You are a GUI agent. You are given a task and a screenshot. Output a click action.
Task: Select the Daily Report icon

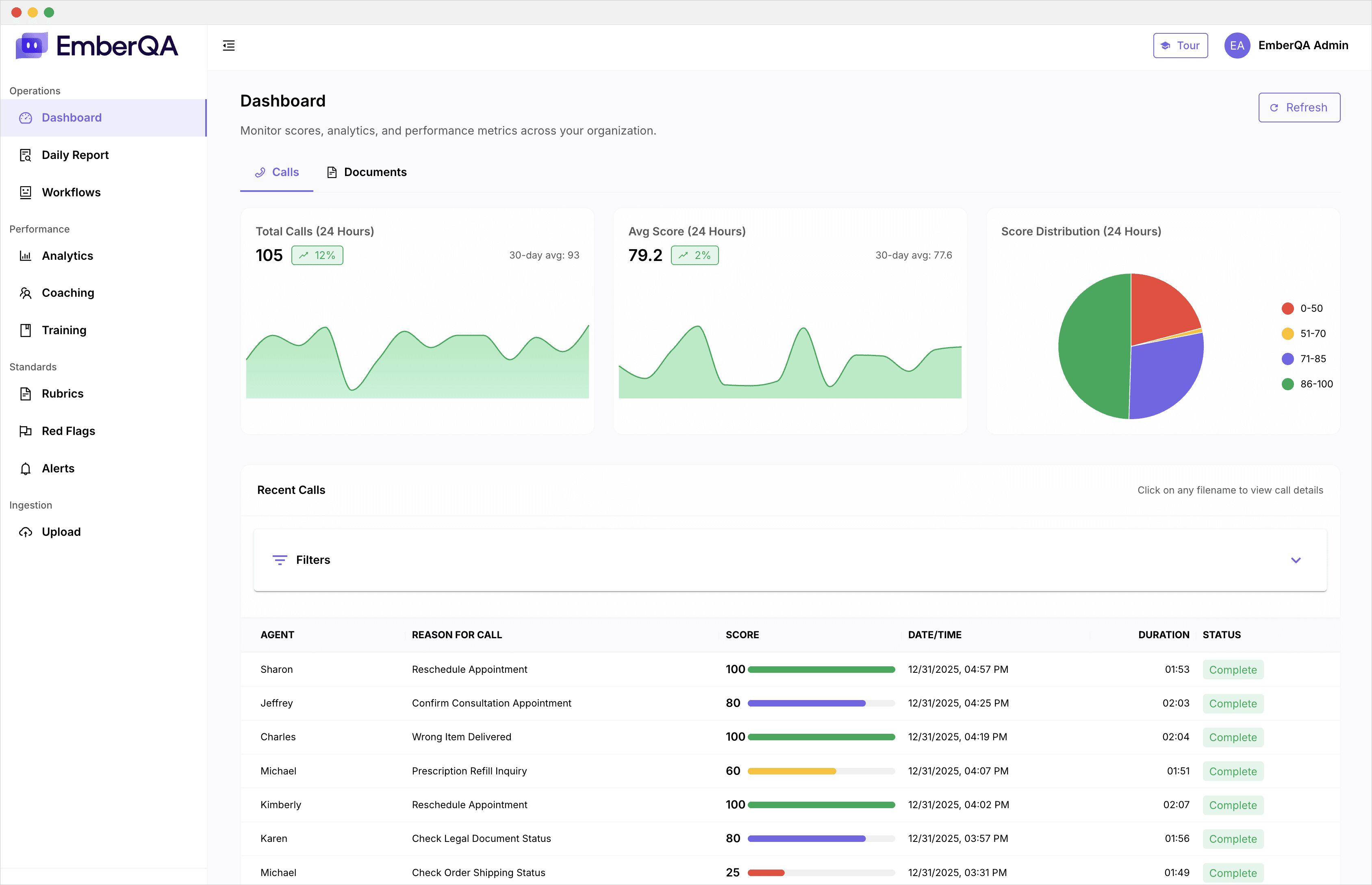pyautogui.click(x=25, y=154)
